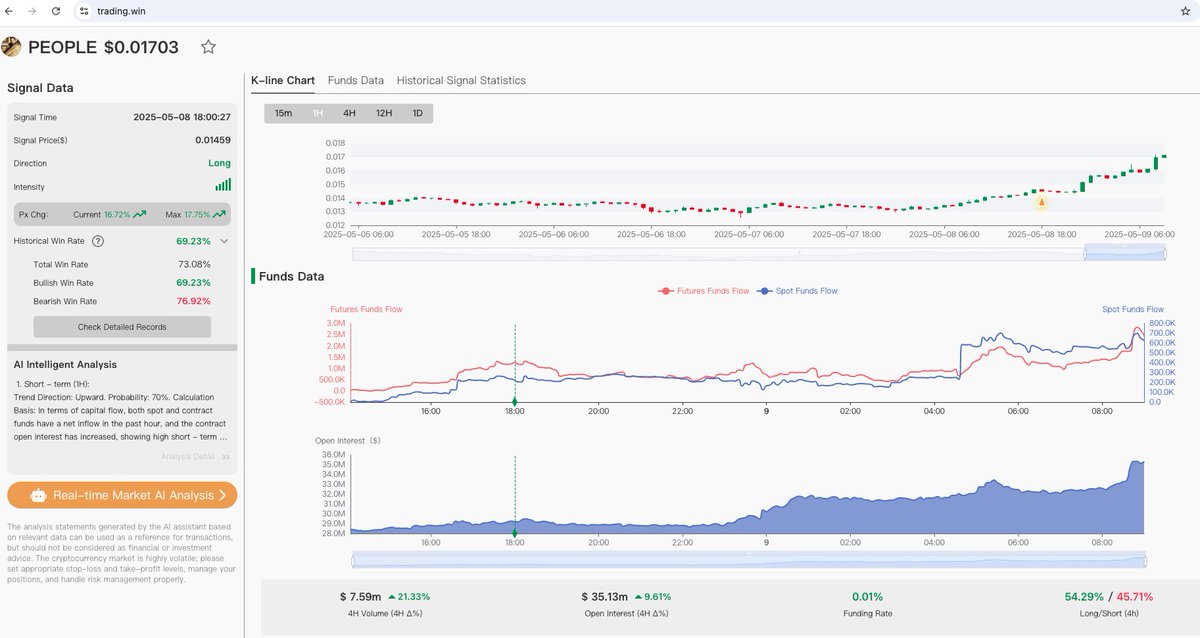Go back with browser back arrow

[x=9, y=10]
